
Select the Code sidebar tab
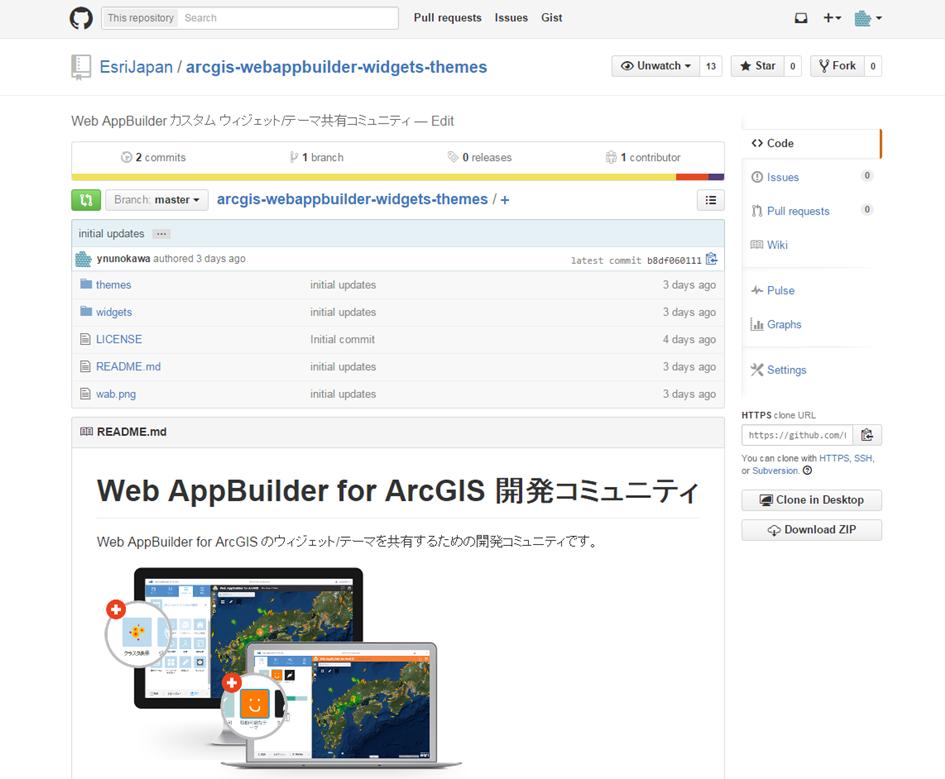click(x=811, y=143)
